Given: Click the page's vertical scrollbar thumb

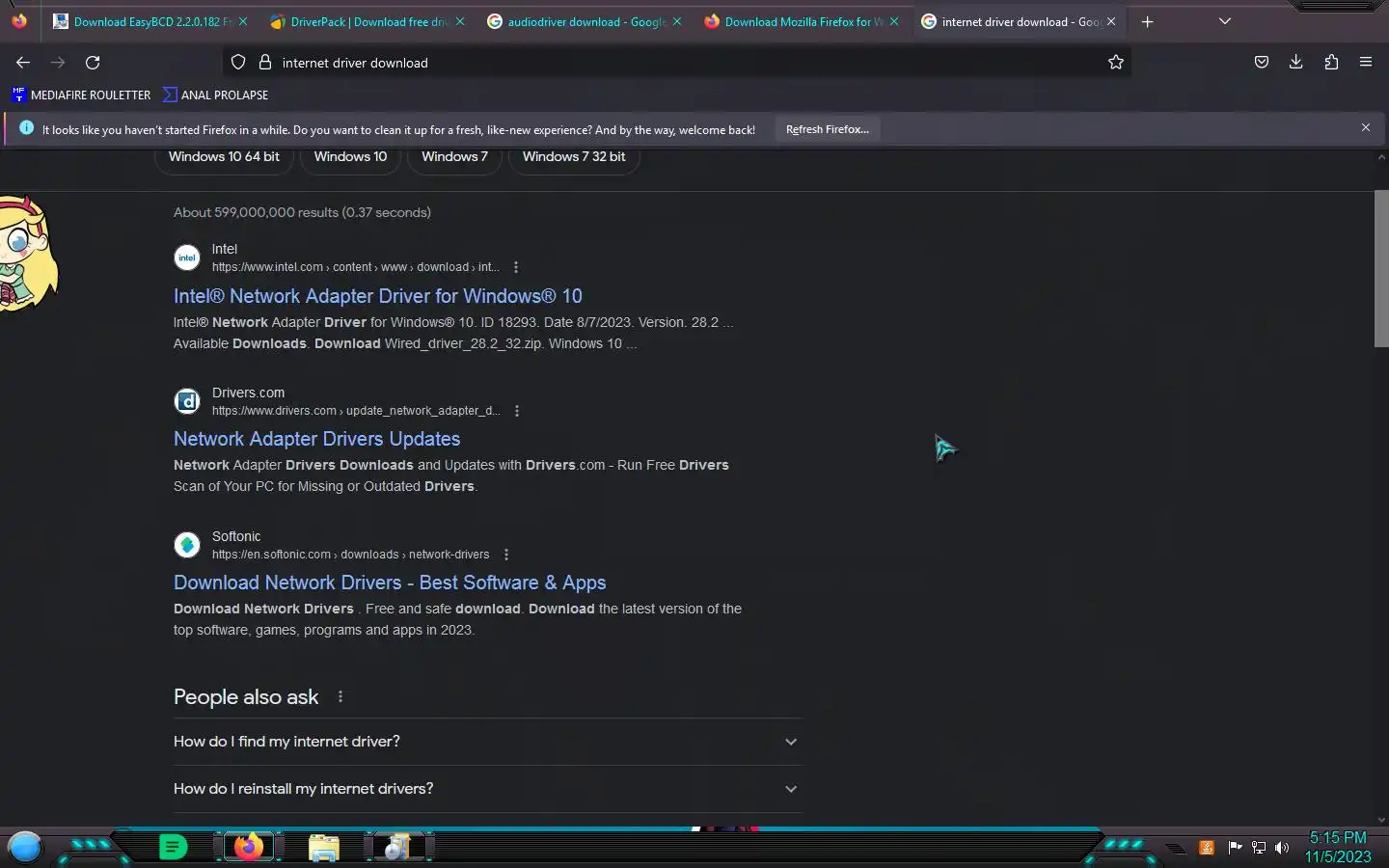Looking at the screenshot, I should tap(1381, 268).
